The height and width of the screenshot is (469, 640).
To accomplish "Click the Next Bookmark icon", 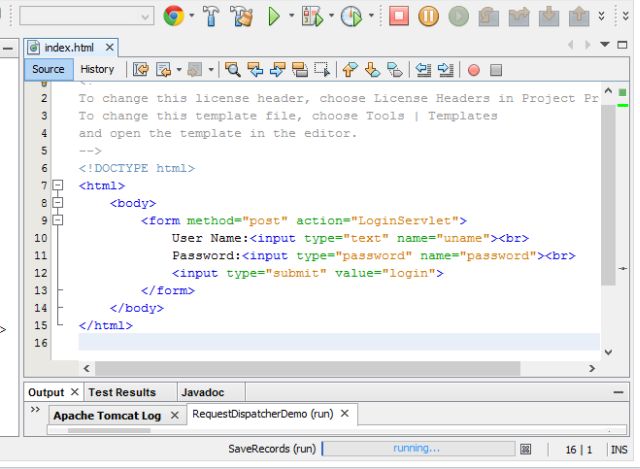I will (x=372, y=70).
